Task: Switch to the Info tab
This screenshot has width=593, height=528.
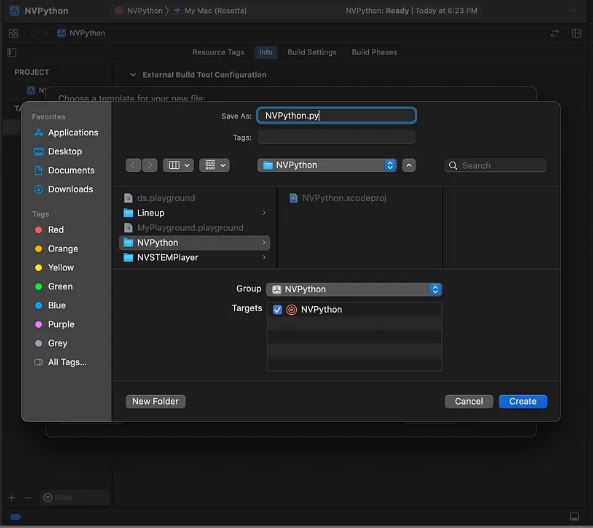Action: pos(265,52)
